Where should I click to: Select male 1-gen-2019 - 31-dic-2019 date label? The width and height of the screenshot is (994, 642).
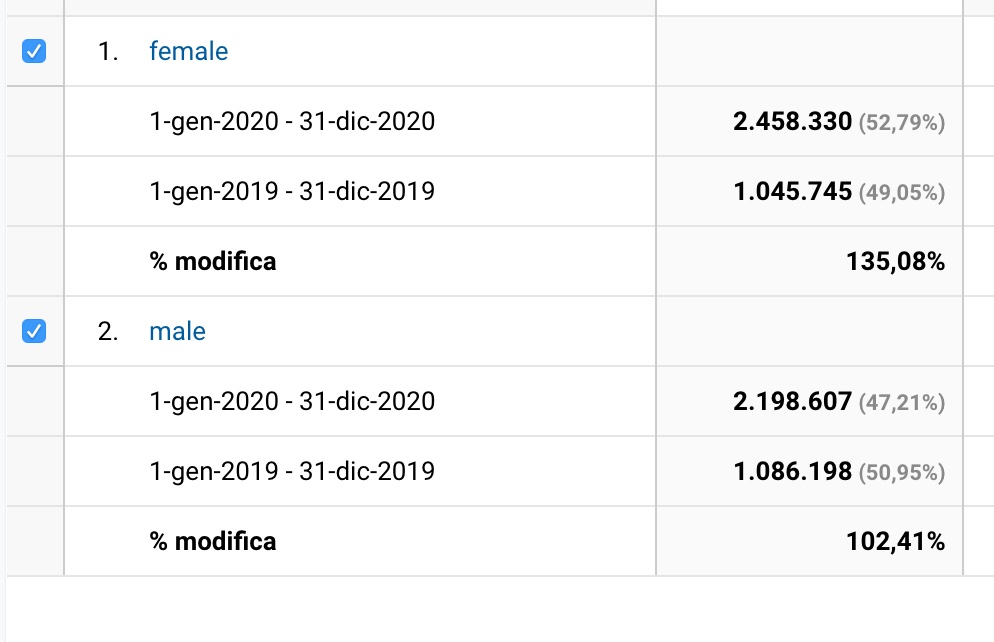pos(292,471)
